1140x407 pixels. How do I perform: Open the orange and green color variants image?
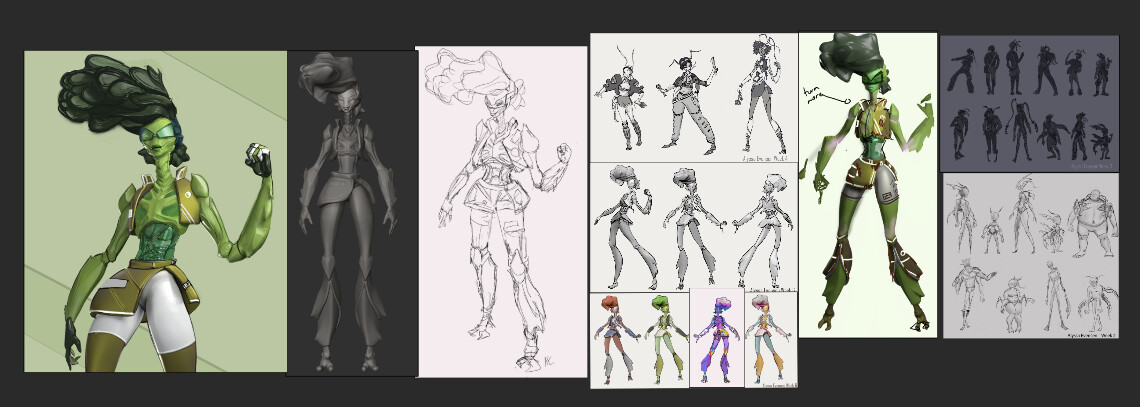(639, 339)
